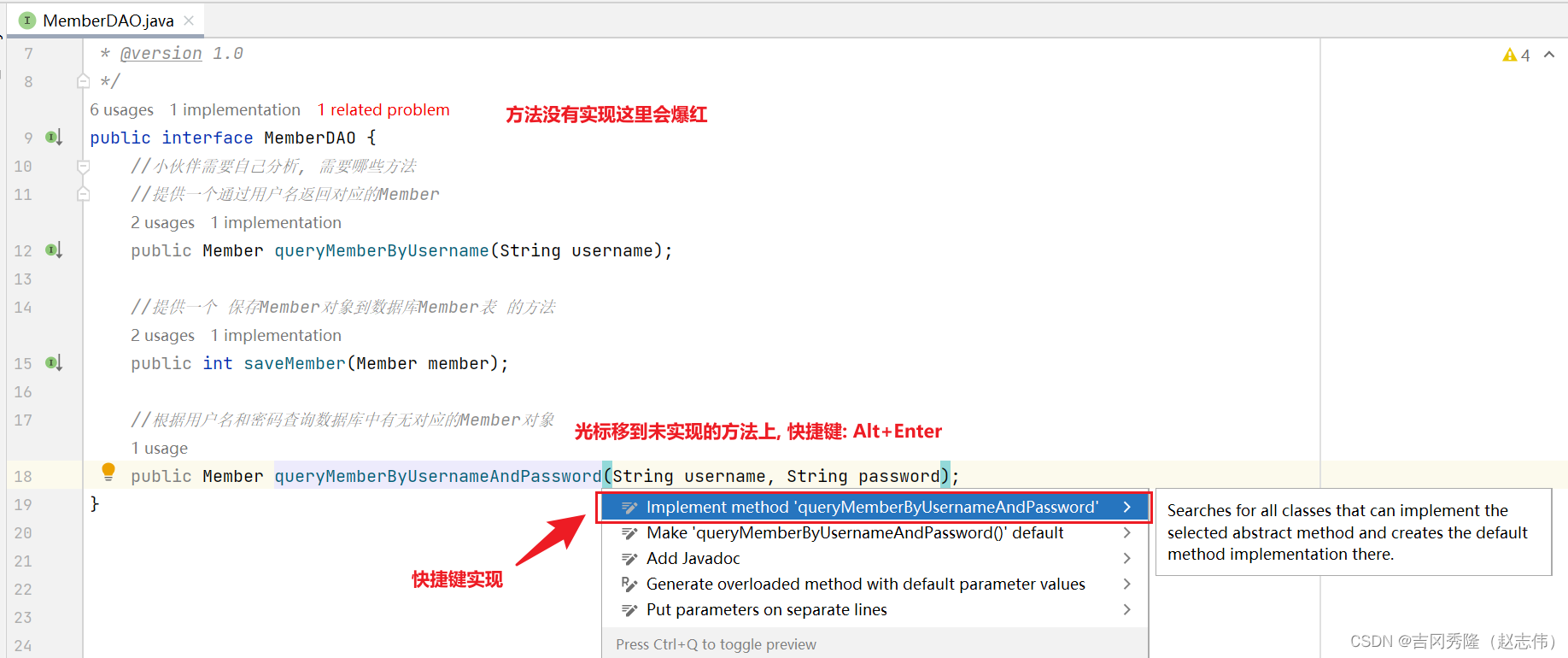Click the interface name MemberDAO on line 9
1568x658 pixels.
(310, 138)
